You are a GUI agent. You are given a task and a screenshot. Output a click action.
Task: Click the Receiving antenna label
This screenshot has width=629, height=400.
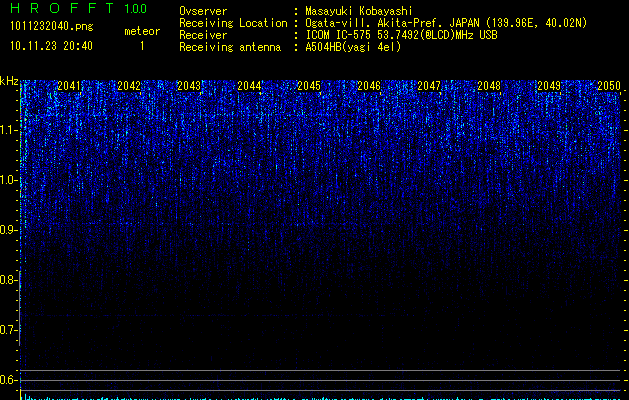(230, 47)
